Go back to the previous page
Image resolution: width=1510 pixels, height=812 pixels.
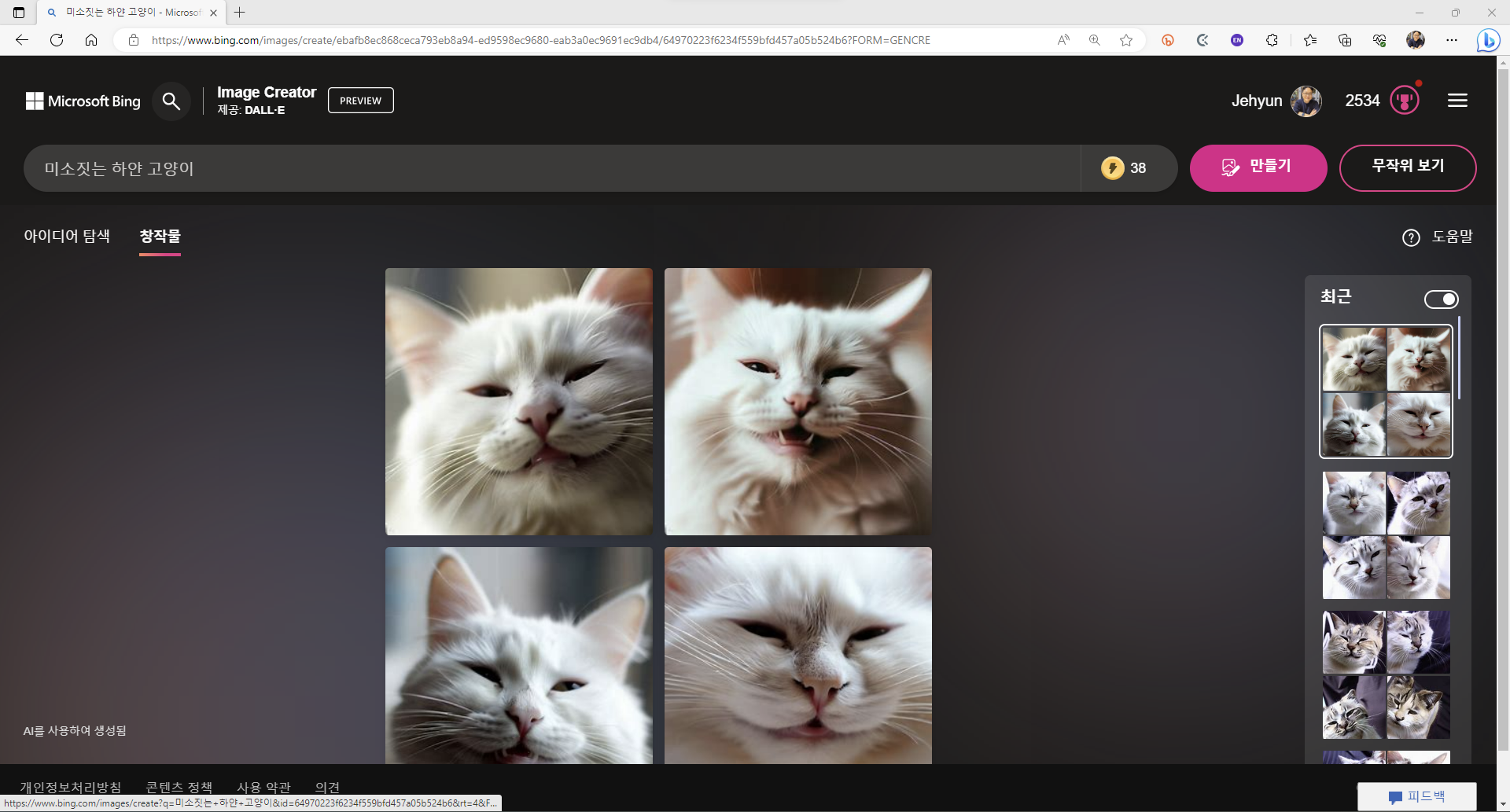[x=22, y=40]
